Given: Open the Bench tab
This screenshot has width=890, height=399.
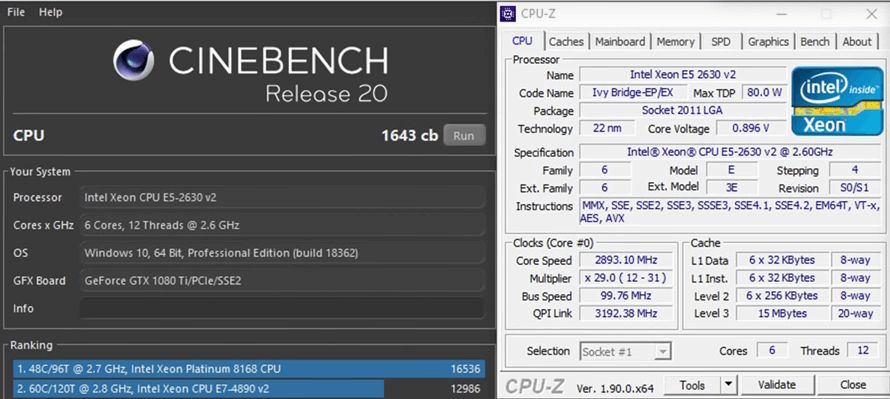Looking at the screenshot, I should coord(815,41).
